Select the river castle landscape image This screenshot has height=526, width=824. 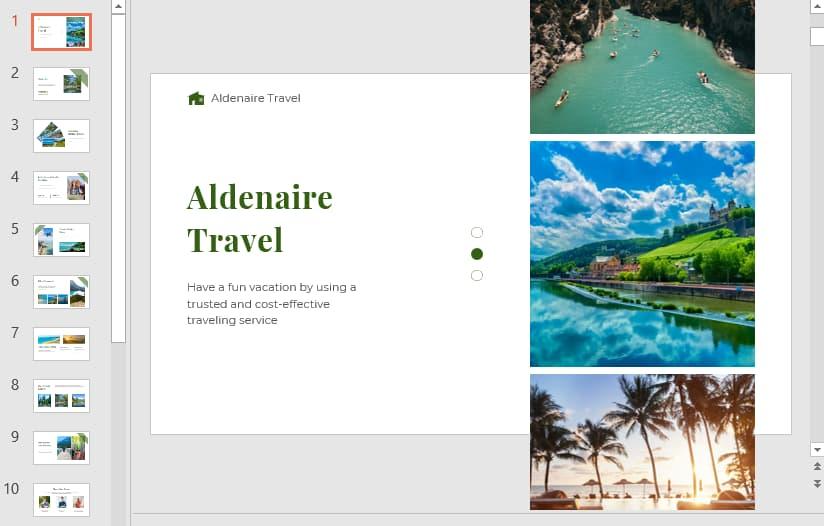642,254
